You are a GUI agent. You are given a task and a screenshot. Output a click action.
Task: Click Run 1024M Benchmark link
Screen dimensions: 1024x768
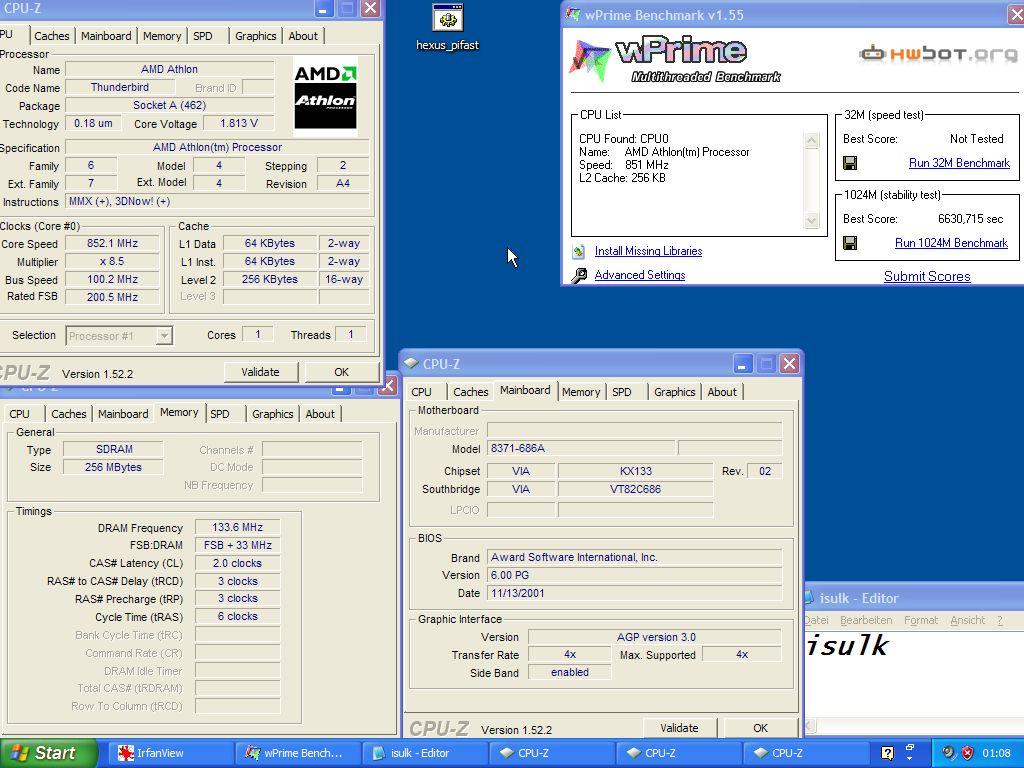pyautogui.click(x=951, y=243)
